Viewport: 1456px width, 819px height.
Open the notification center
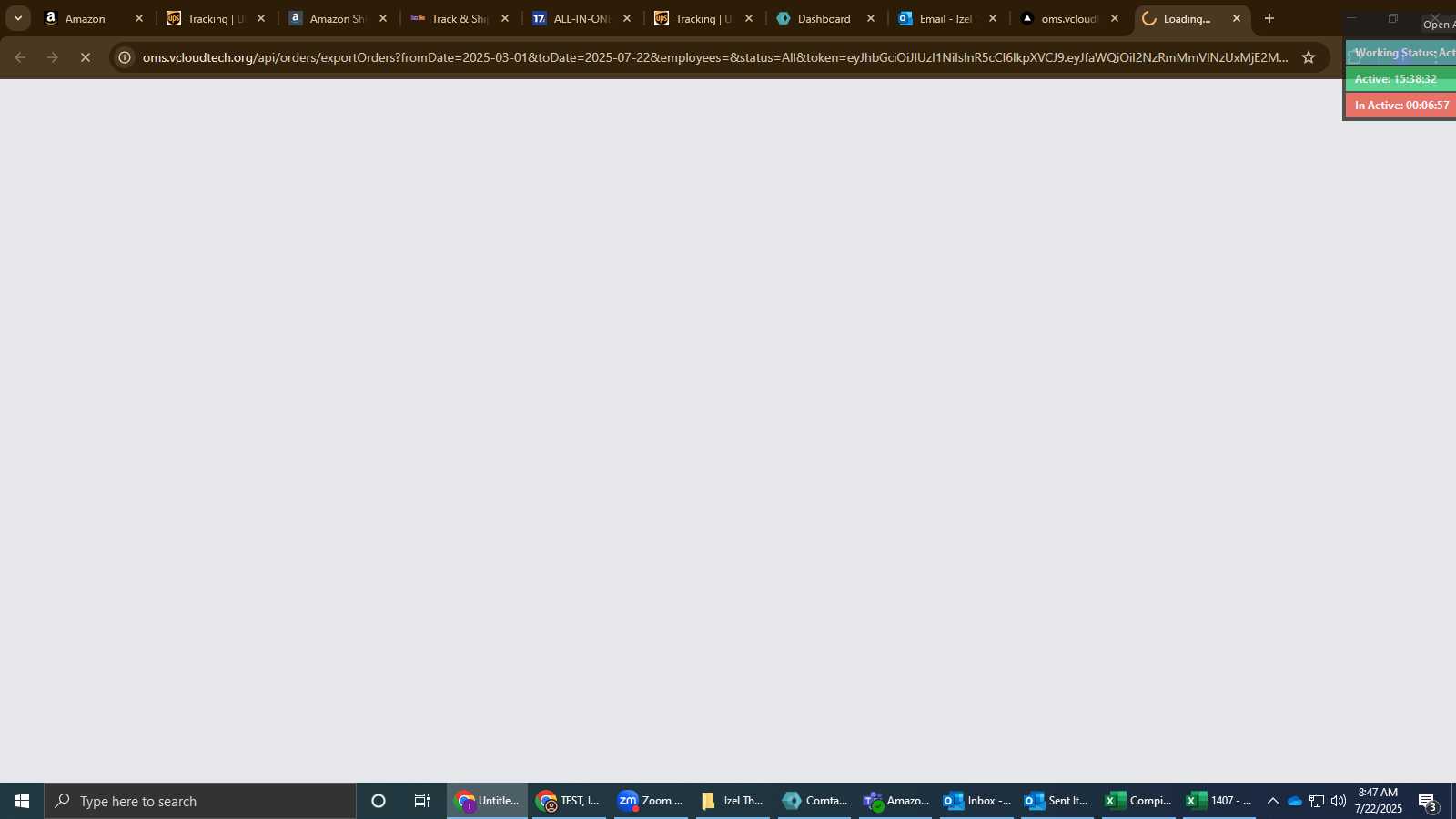(x=1428, y=801)
